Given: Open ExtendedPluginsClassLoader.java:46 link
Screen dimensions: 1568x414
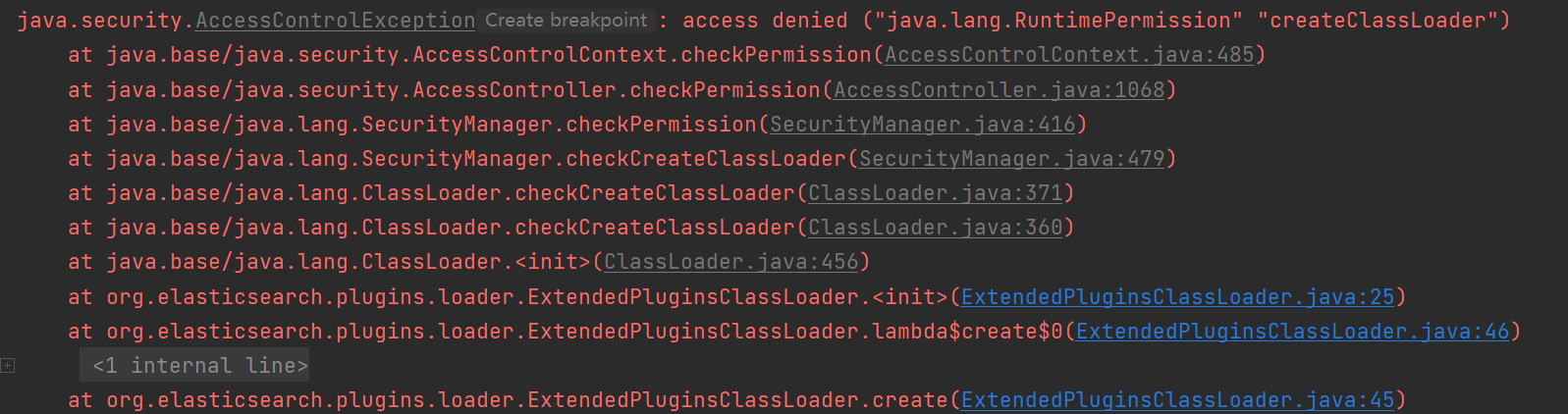Looking at the screenshot, I should (1292, 332).
